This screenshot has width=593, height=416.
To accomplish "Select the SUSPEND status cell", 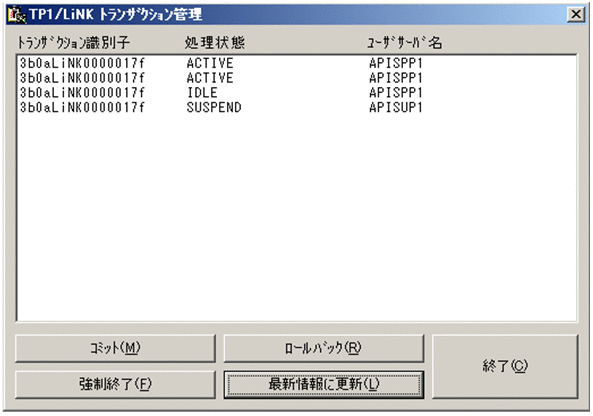I will [214, 107].
